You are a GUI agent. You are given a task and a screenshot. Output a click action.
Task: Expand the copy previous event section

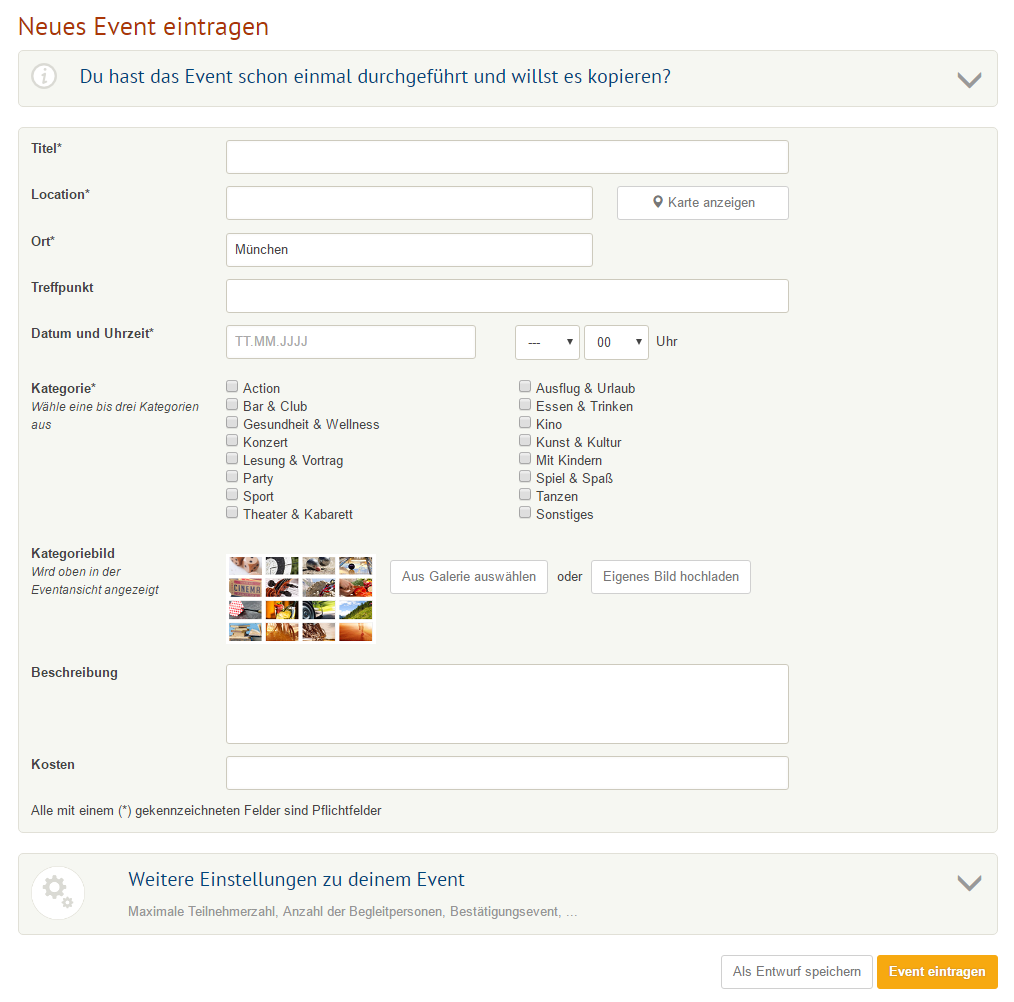point(968,79)
